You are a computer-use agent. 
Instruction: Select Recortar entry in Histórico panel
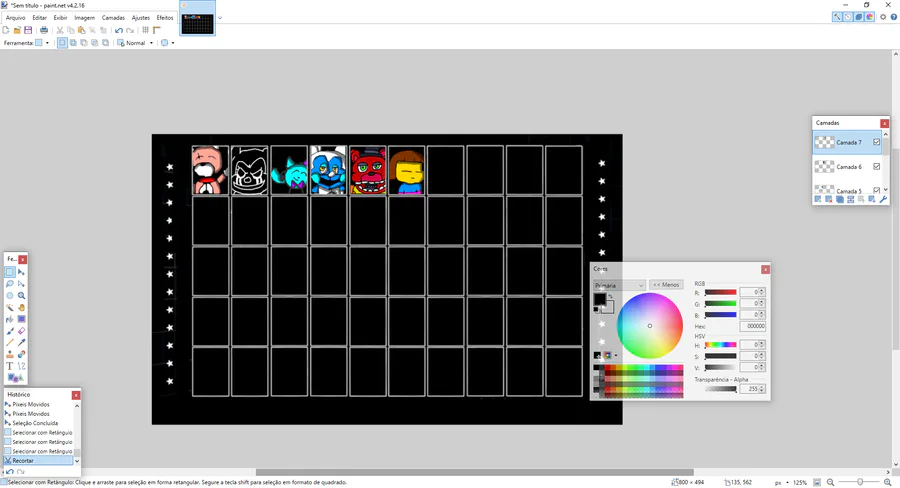point(38,460)
